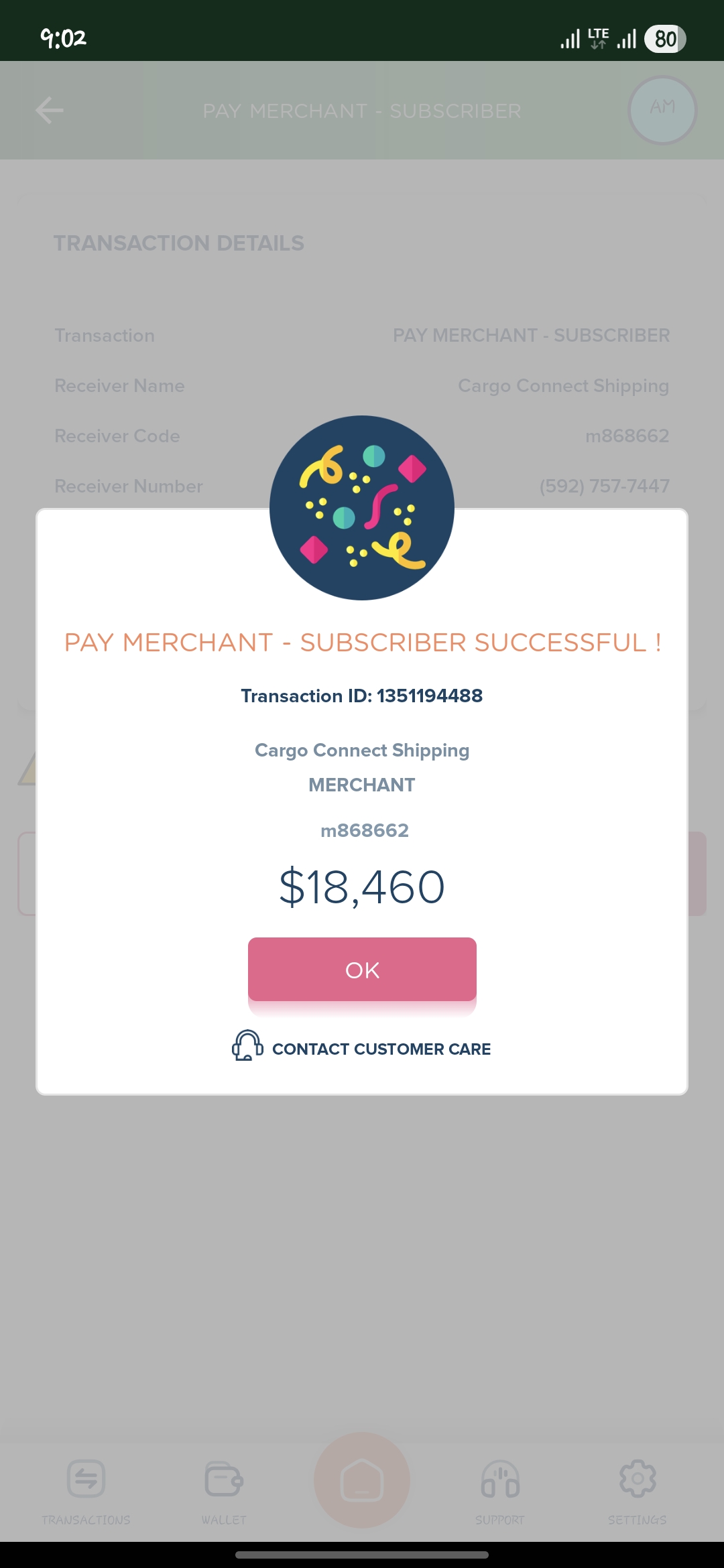The width and height of the screenshot is (724, 1568).
Task: Tap the confetti celebration icon
Action: [x=362, y=508]
